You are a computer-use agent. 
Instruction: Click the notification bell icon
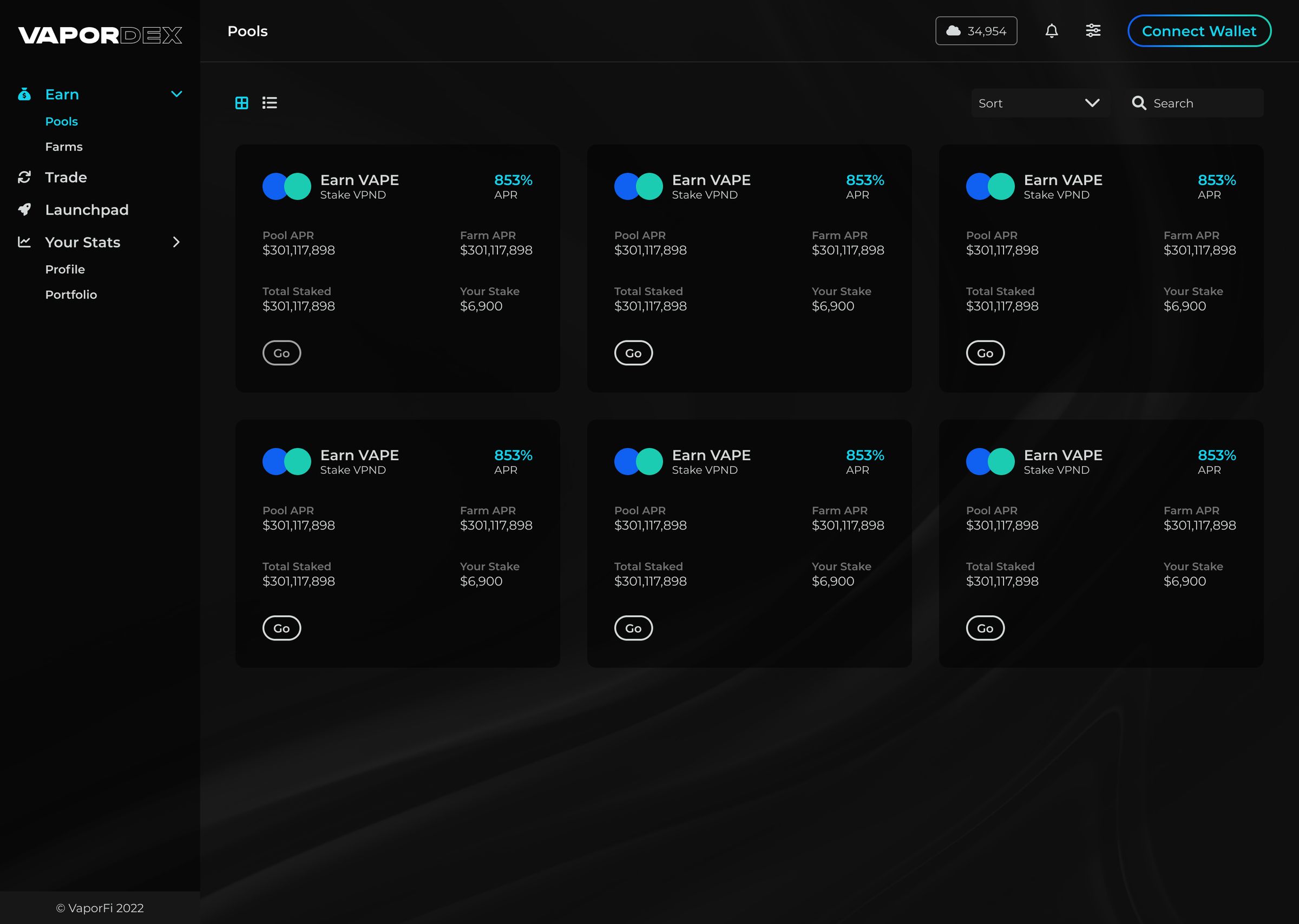[1052, 31]
